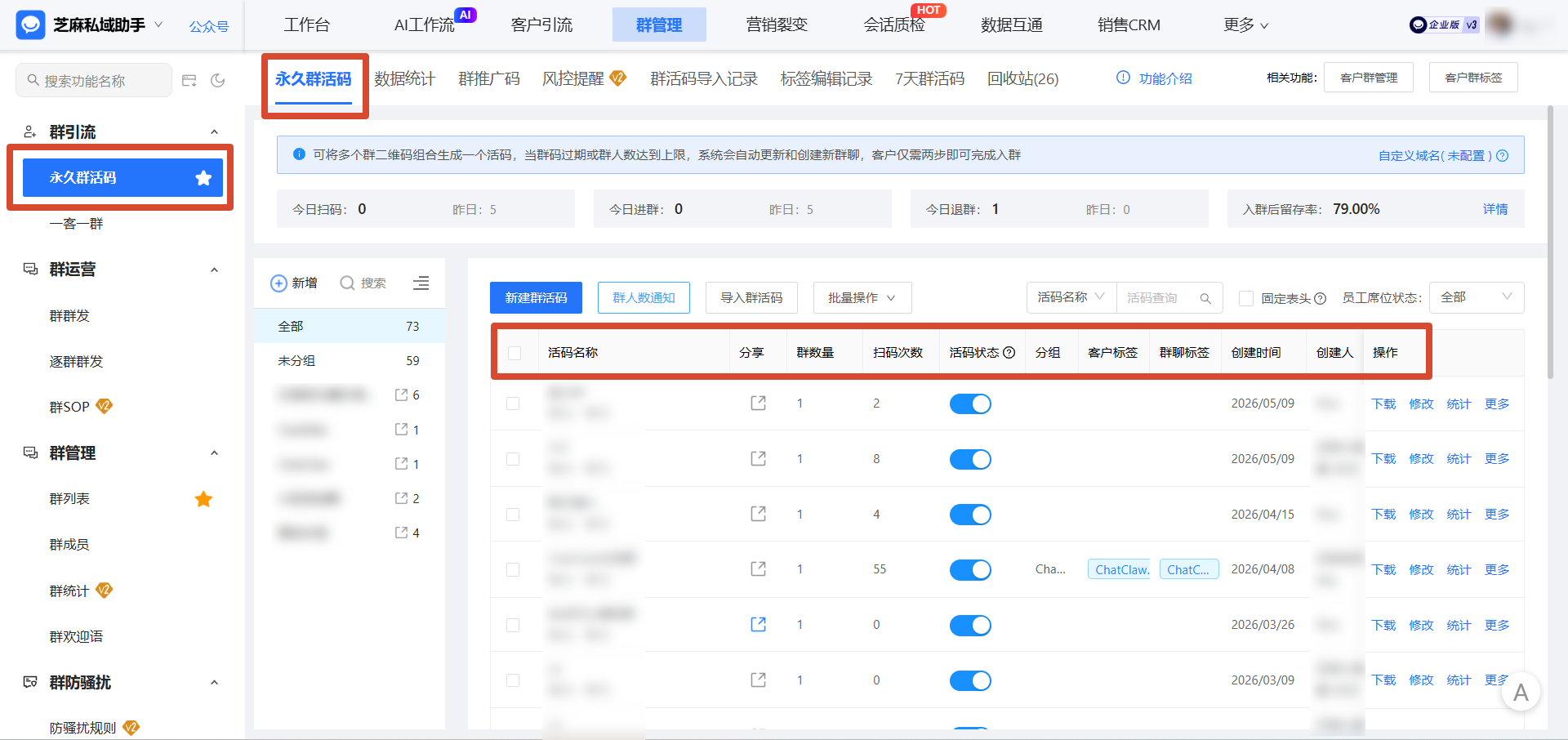Collapse the 群引流 sidebar section
Viewport: 1568px width, 740px height.
(x=214, y=132)
